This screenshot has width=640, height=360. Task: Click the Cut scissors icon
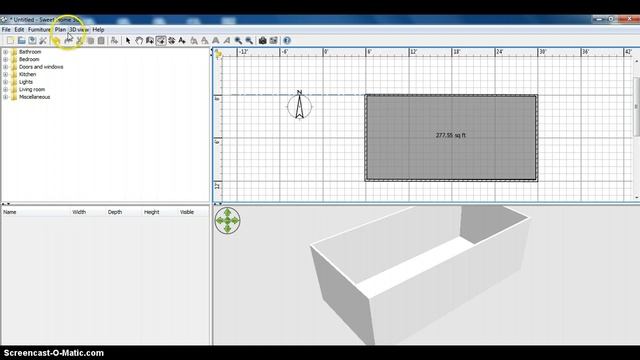click(80, 40)
